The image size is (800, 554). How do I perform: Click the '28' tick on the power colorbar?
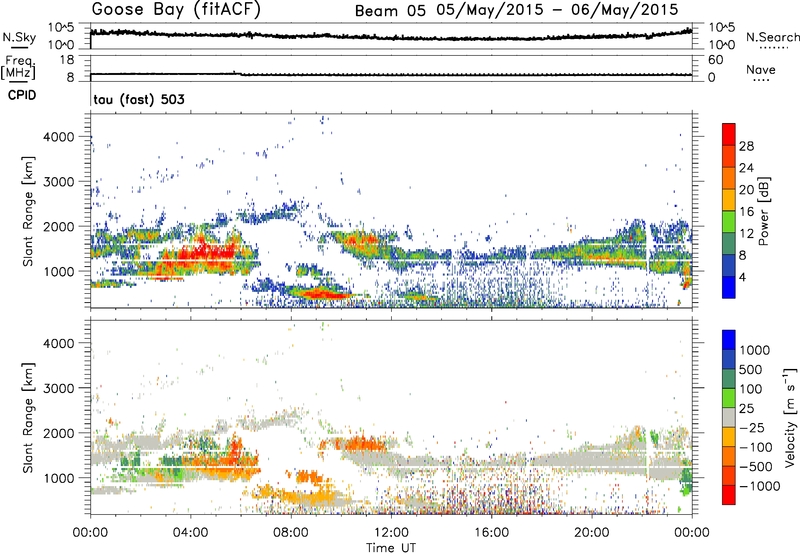(746, 146)
